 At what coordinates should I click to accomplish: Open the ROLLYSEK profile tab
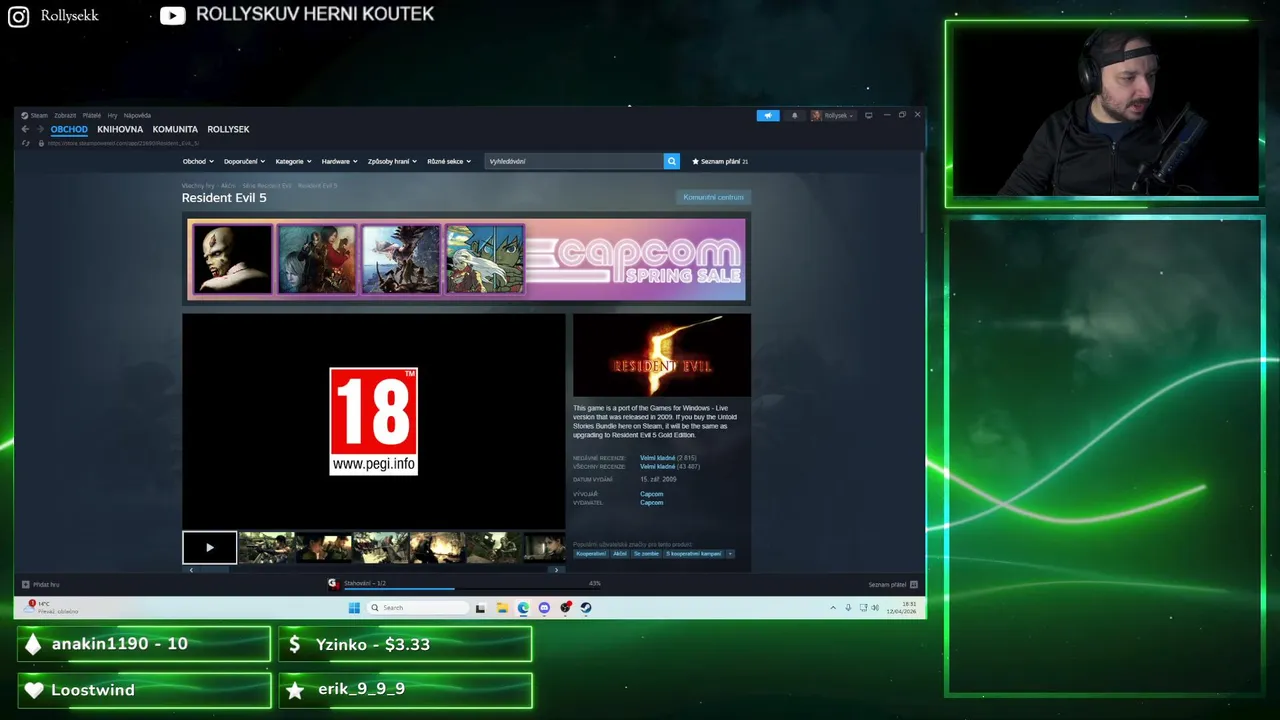pos(228,129)
